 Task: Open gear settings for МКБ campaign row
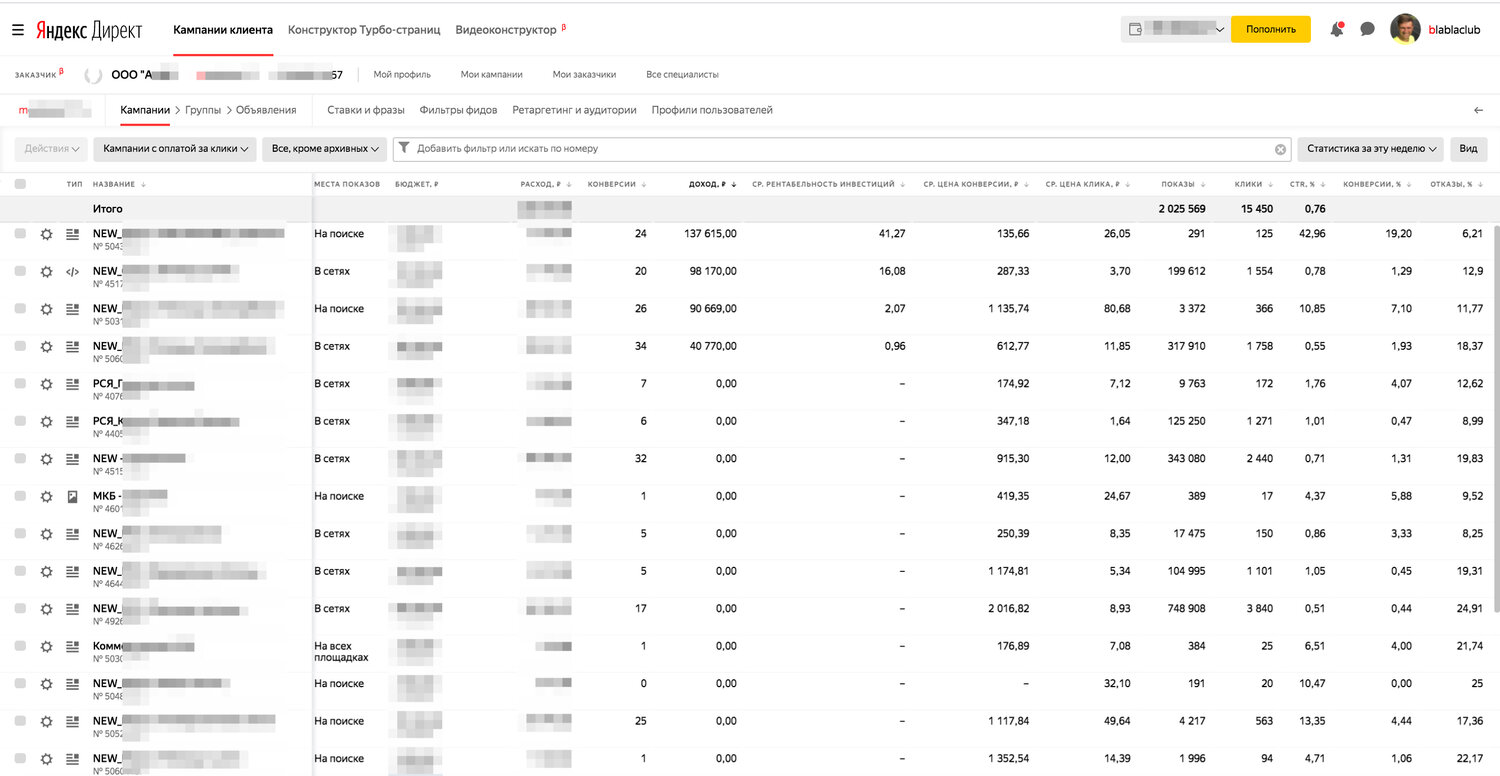coord(46,496)
